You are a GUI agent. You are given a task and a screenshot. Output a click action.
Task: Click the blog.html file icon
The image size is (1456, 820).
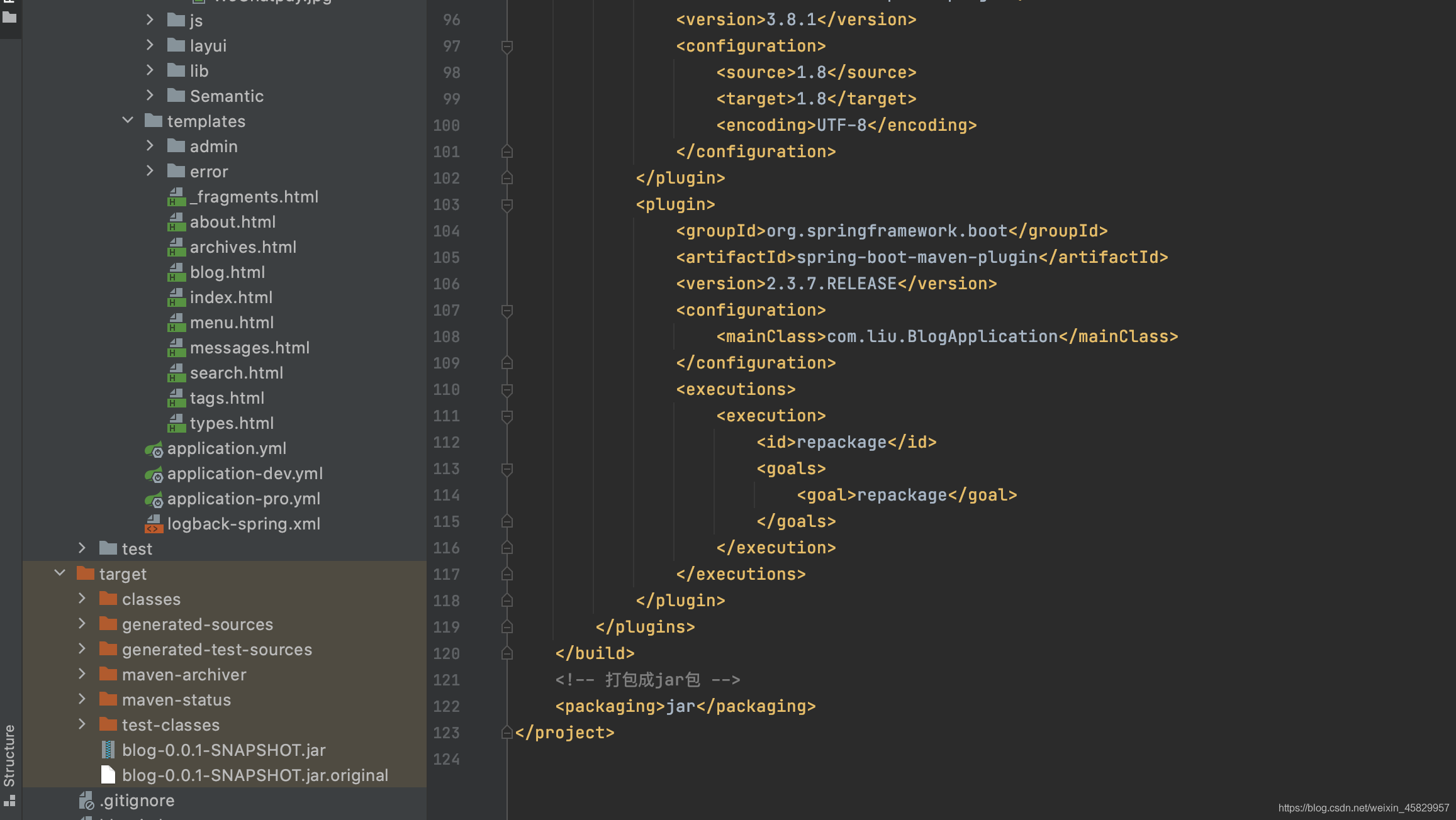coord(176,272)
